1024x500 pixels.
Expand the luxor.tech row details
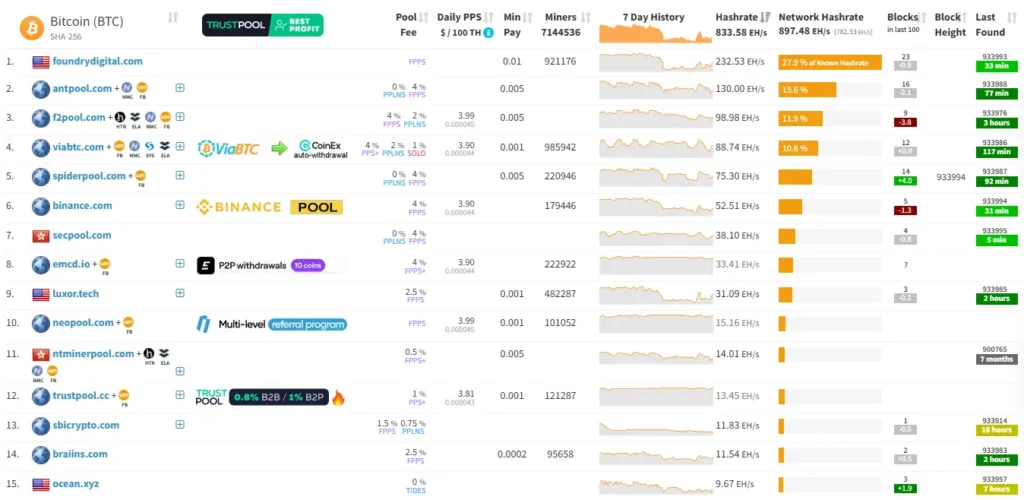(x=180, y=294)
